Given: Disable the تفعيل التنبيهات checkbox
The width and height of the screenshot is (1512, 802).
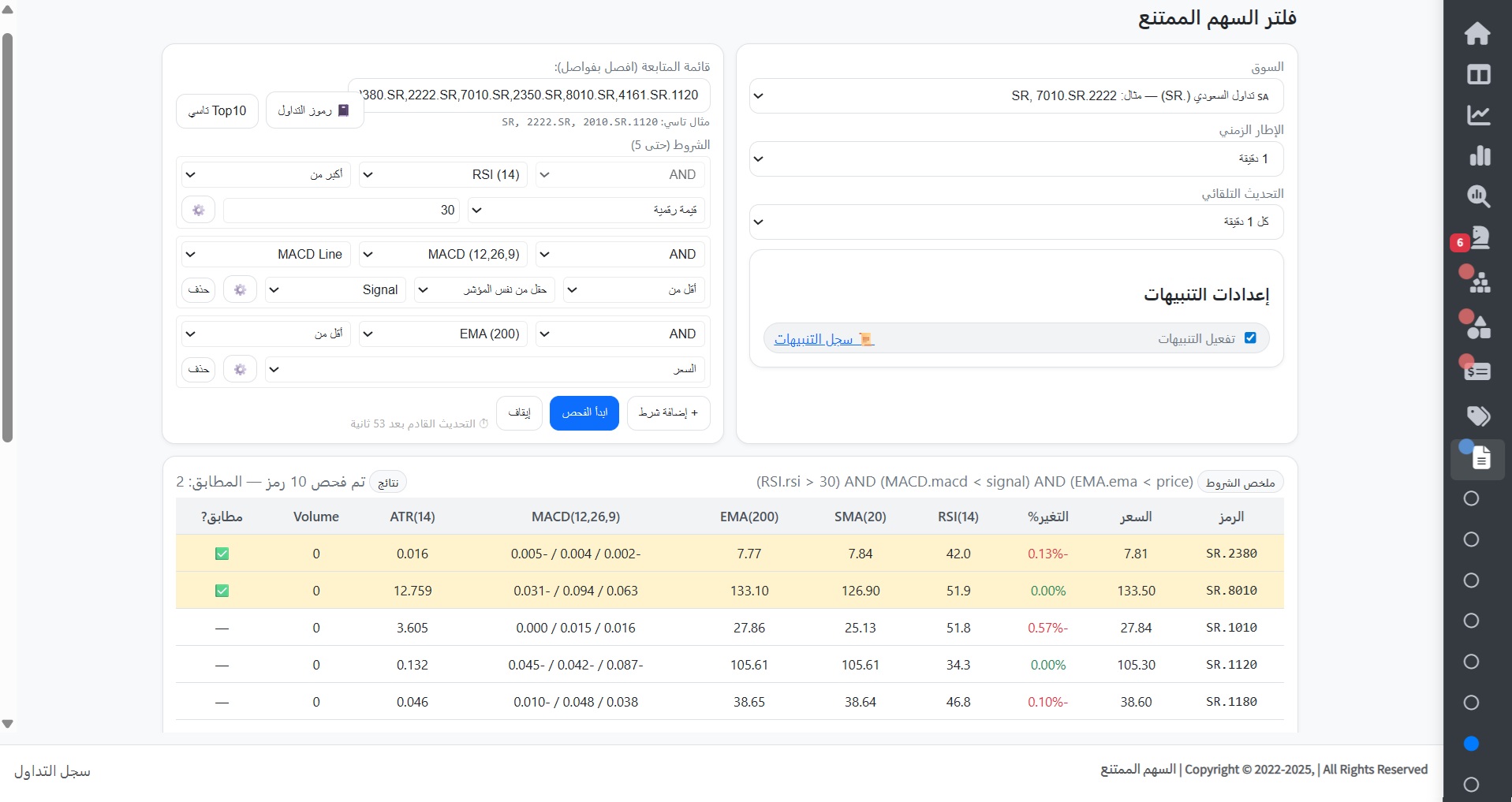Looking at the screenshot, I should [x=1250, y=338].
